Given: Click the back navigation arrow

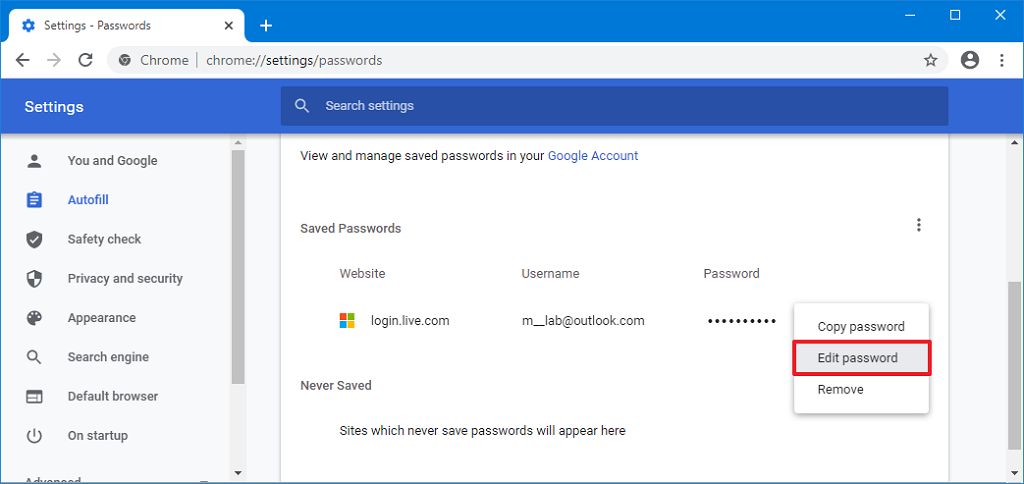Looking at the screenshot, I should tap(22, 60).
